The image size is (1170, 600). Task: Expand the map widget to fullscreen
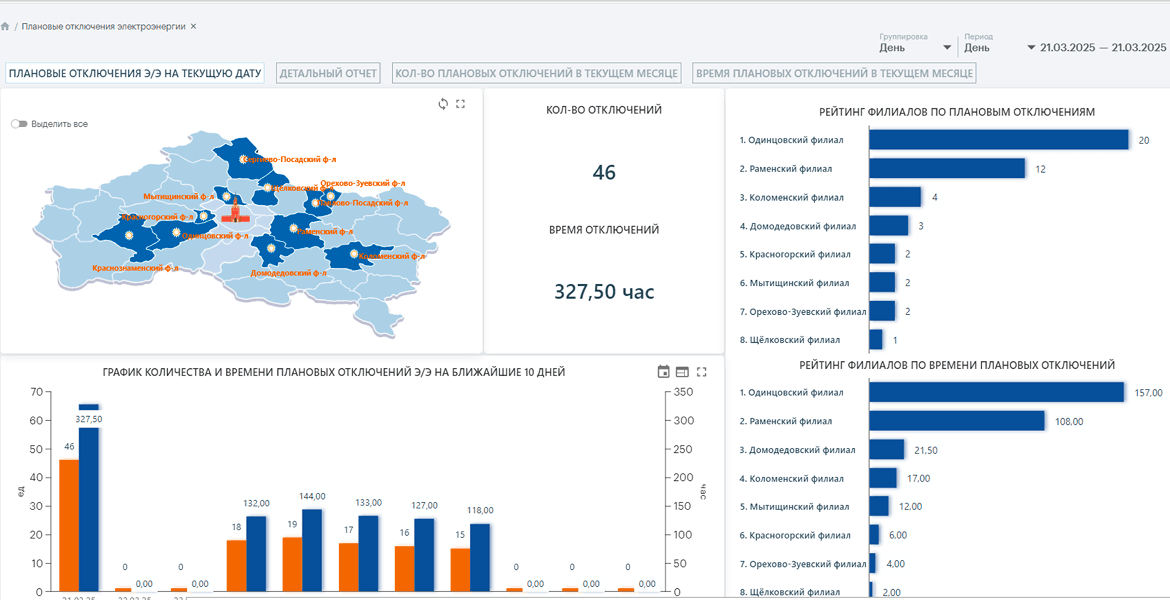point(460,104)
